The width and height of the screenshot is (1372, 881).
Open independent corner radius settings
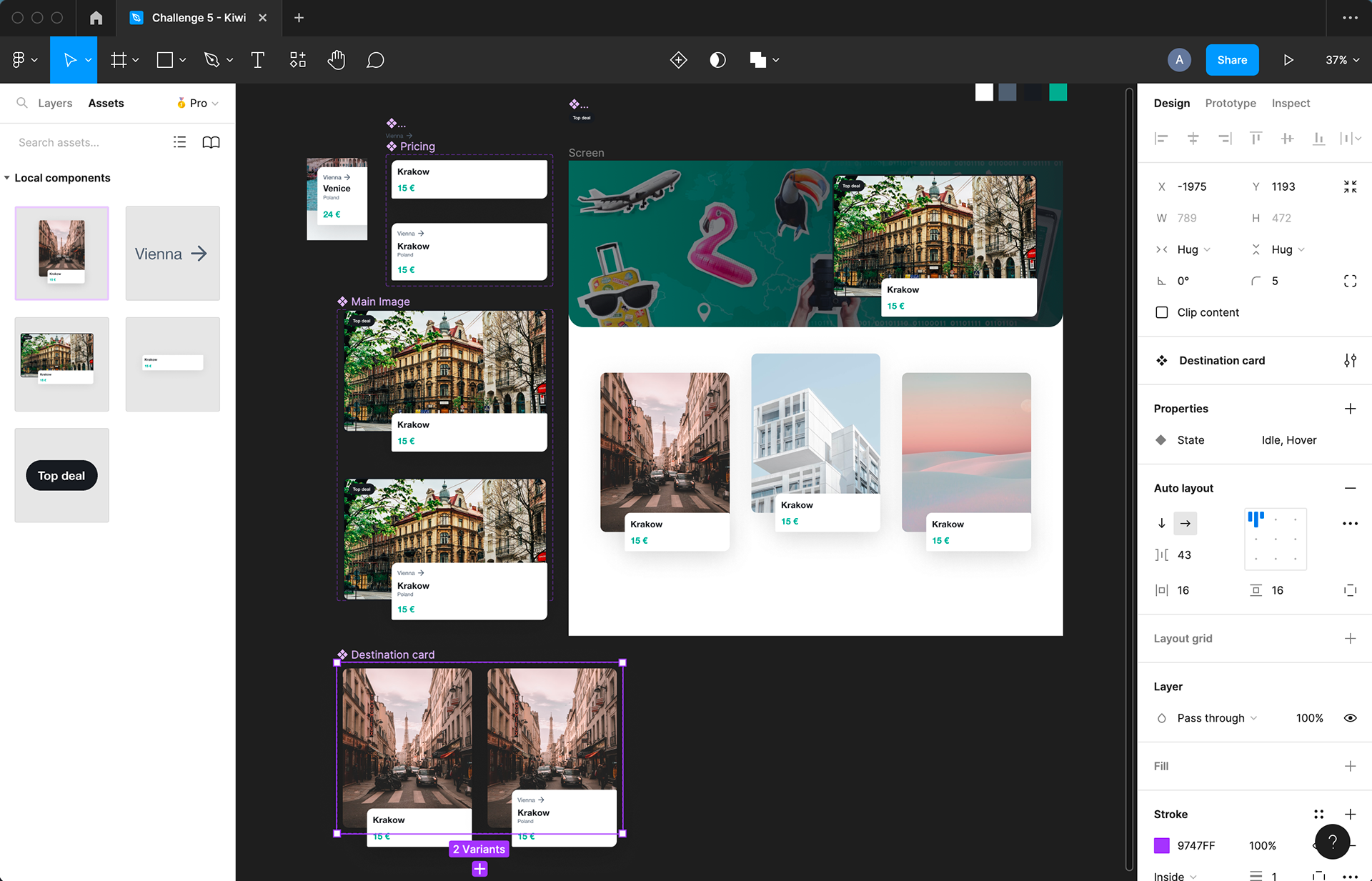1350,281
